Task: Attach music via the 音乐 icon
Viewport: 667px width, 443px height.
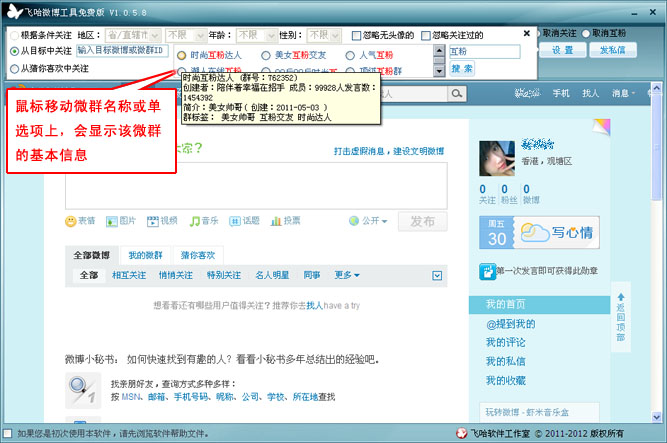Action: click(x=194, y=221)
